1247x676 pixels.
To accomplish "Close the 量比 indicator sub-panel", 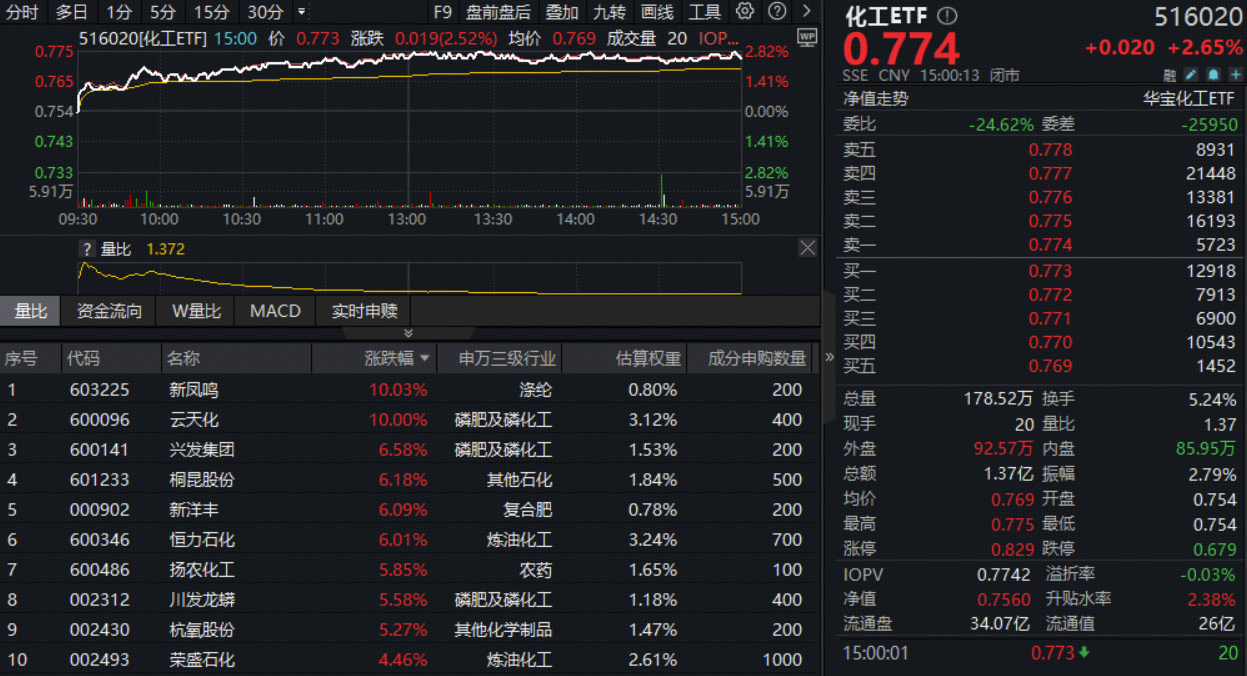I will click(807, 248).
